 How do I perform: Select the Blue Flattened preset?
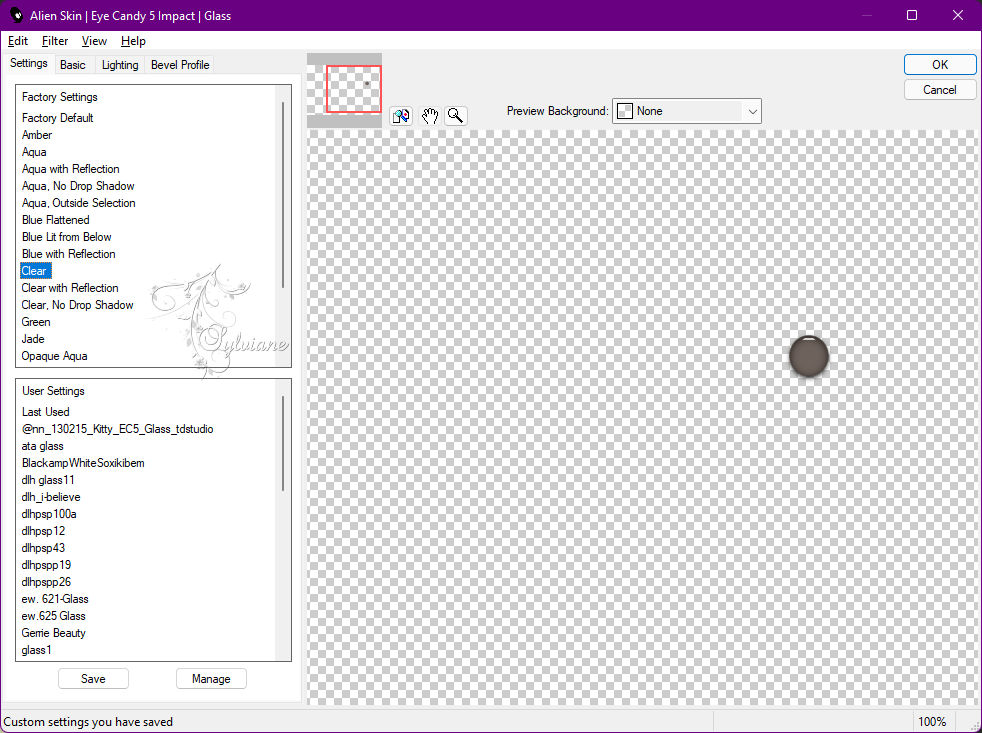(56, 220)
